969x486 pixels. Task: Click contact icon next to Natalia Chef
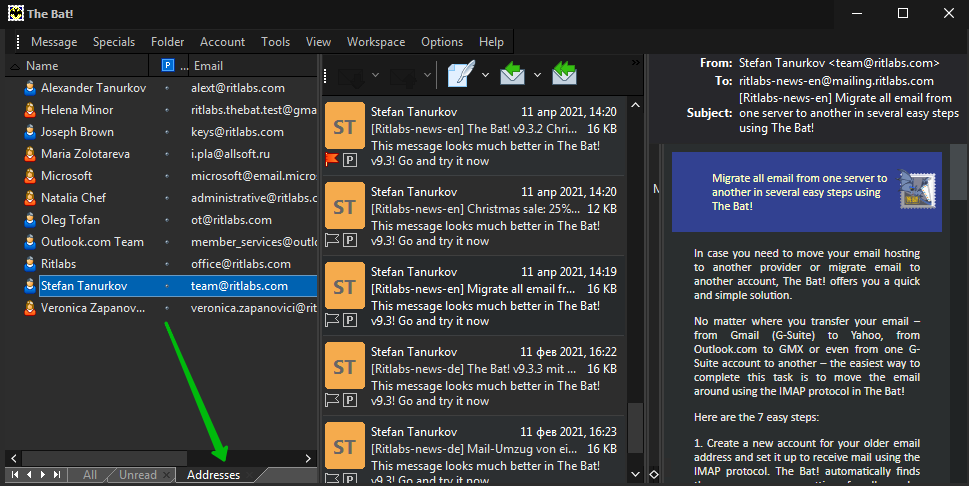coord(30,198)
